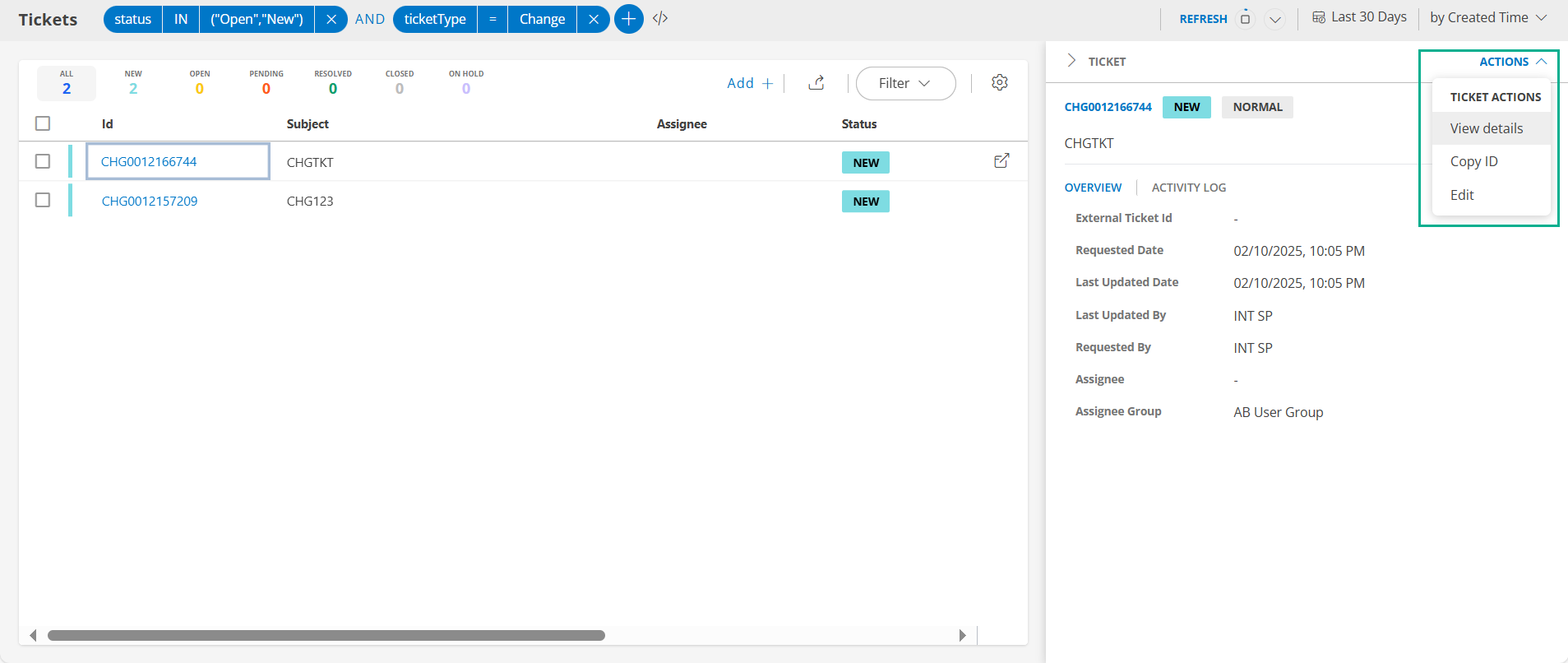Switch to the Overview tab
The image size is (1568, 663).
pos(1093,188)
